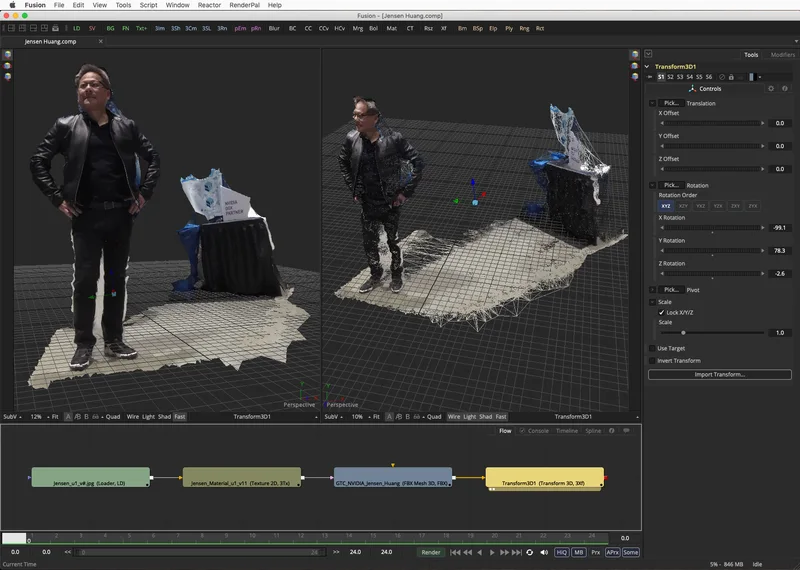Add a Color Corrector with the CC tool
Image resolution: width=800 pixels, height=570 pixels.
click(x=308, y=29)
